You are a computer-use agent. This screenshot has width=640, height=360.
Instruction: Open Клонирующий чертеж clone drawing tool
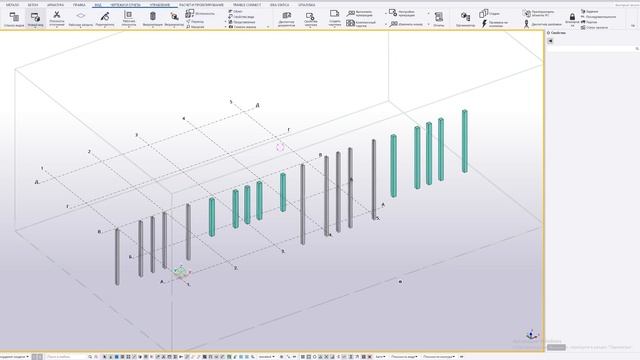click(x=361, y=24)
